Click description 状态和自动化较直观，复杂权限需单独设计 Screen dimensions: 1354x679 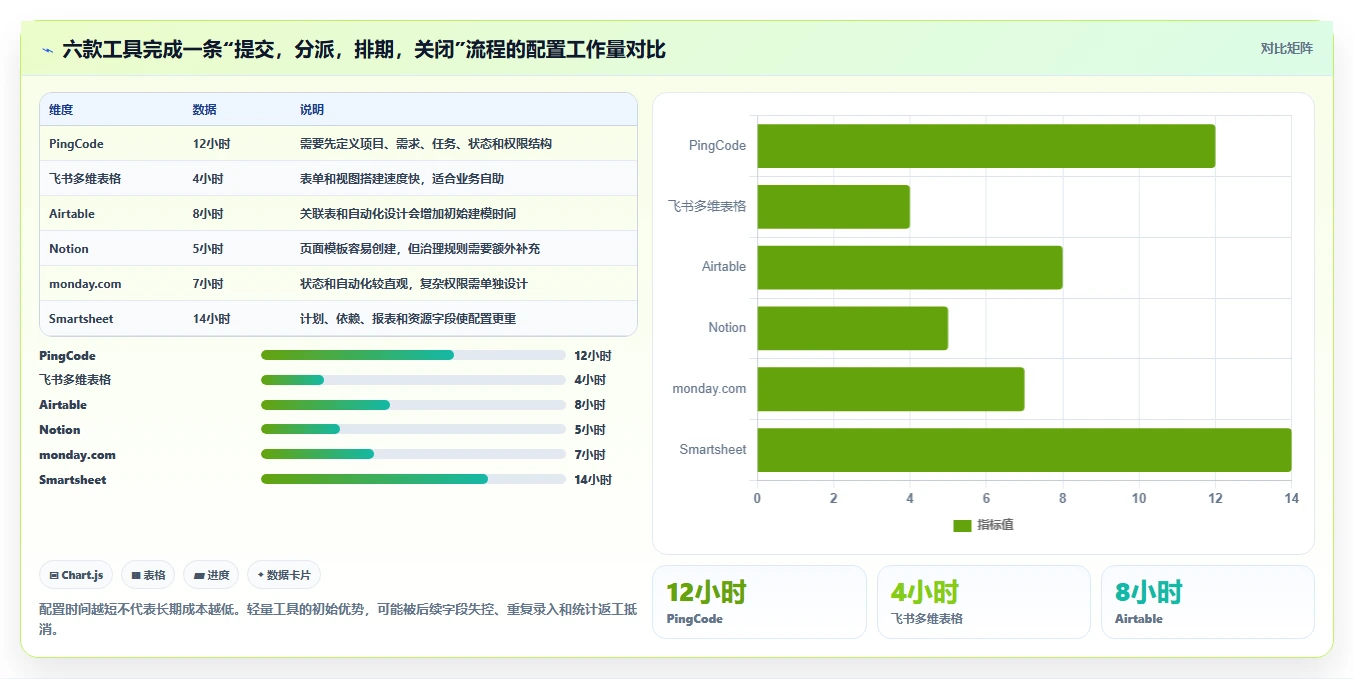(414, 284)
